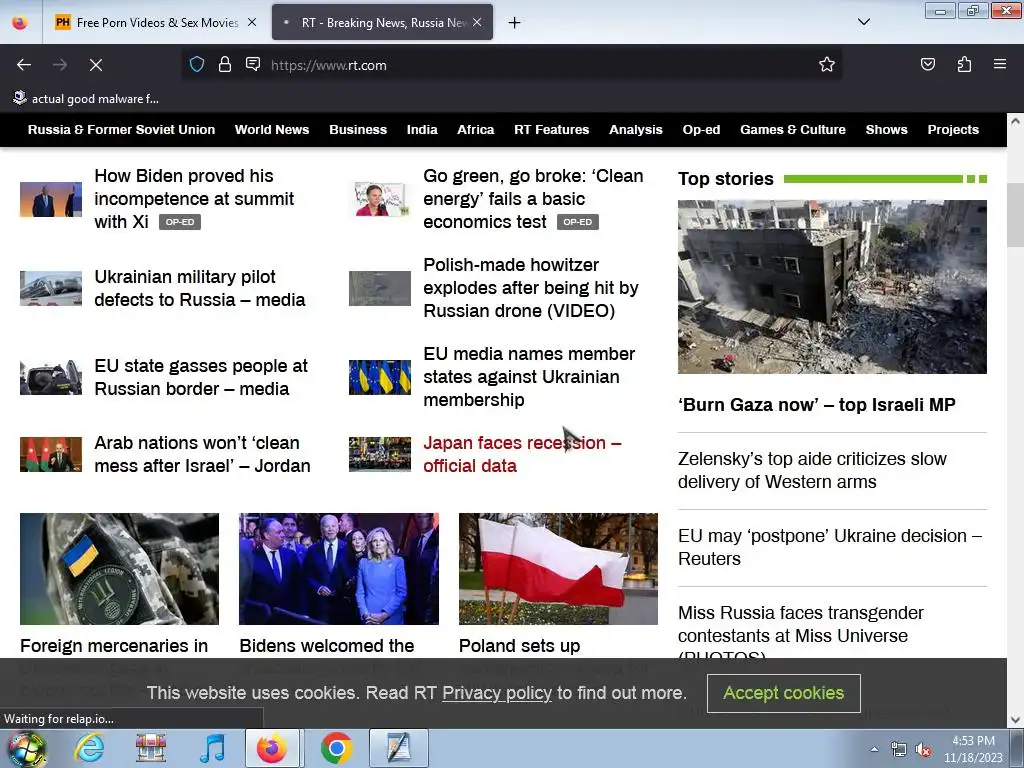Open the Africa section

pos(475,129)
